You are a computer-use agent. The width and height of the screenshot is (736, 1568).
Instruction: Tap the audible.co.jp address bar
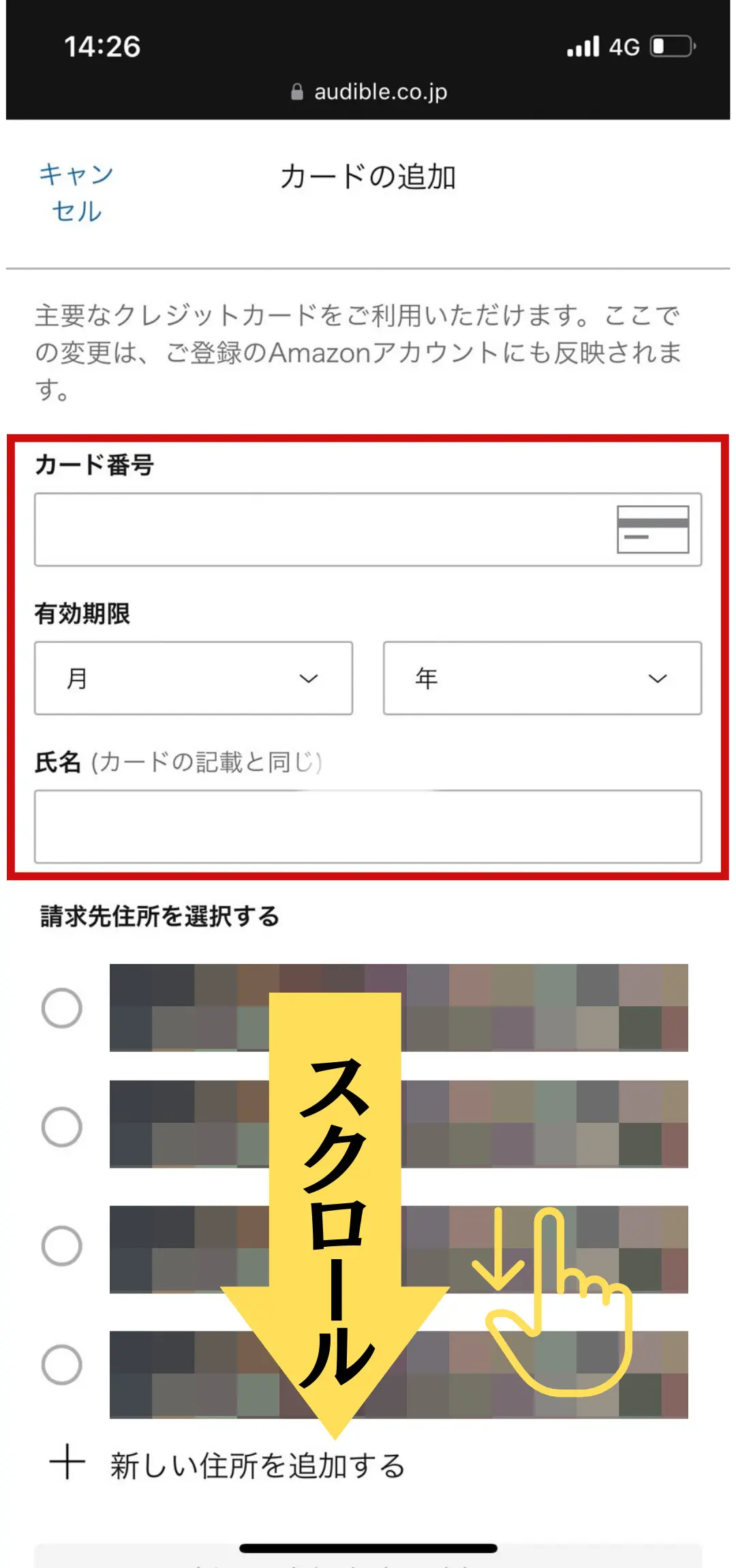pos(369,92)
